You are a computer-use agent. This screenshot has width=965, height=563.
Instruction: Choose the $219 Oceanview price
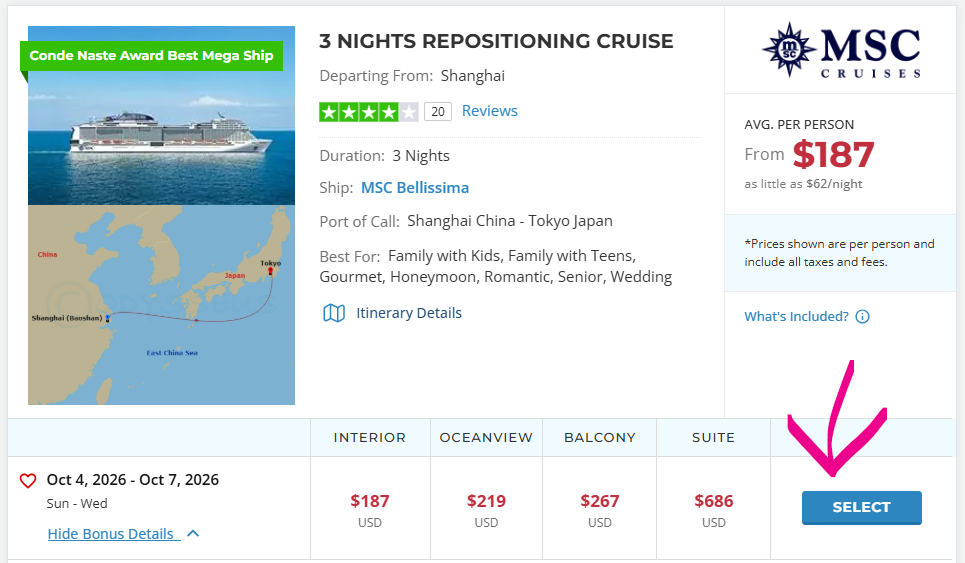pyautogui.click(x=486, y=501)
